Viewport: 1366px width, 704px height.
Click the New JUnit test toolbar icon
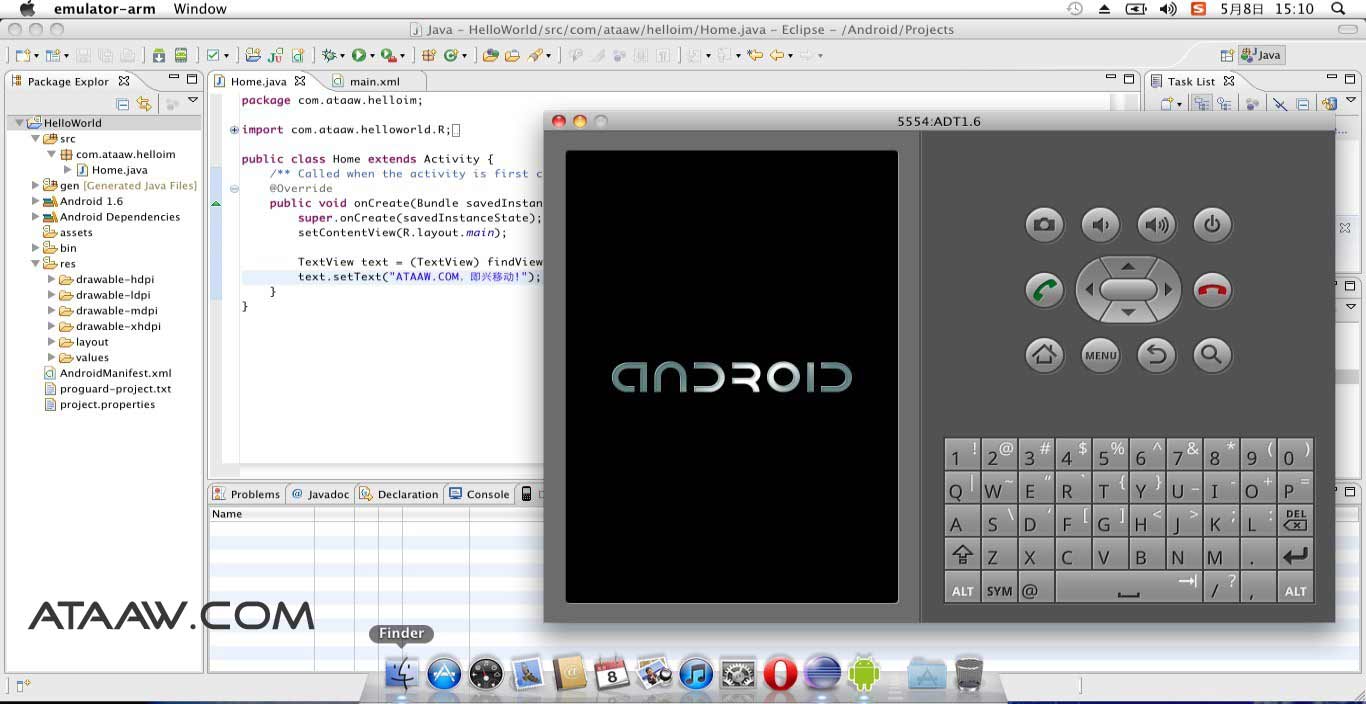click(275, 55)
